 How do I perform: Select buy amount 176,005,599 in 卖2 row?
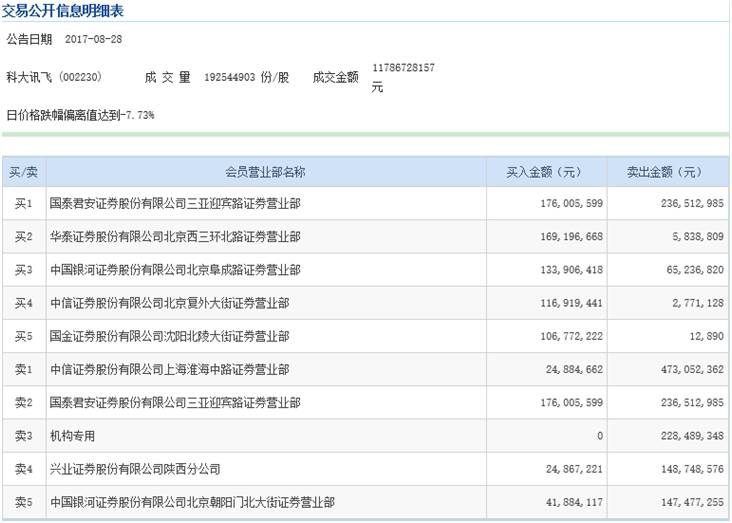click(x=571, y=403)
